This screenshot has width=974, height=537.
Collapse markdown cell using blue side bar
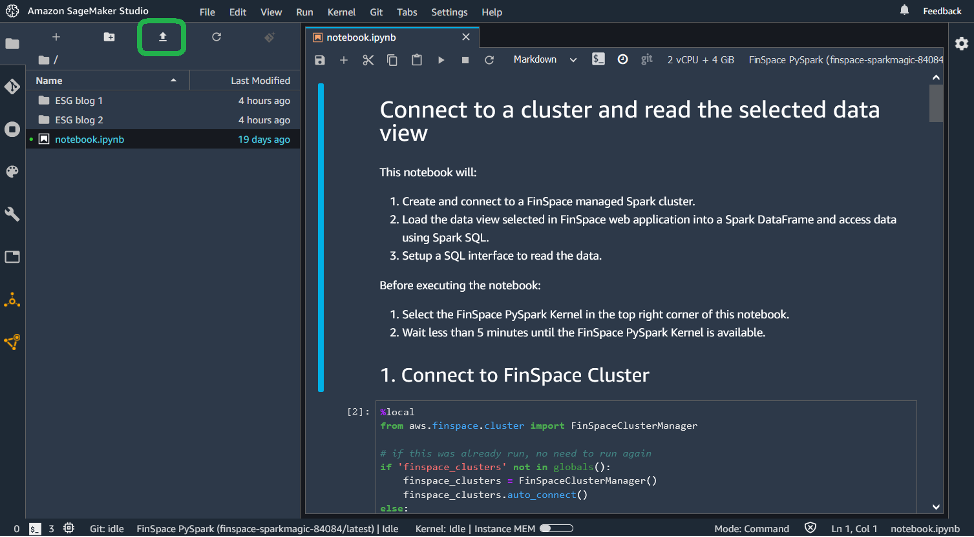click(x=321, y=237)
